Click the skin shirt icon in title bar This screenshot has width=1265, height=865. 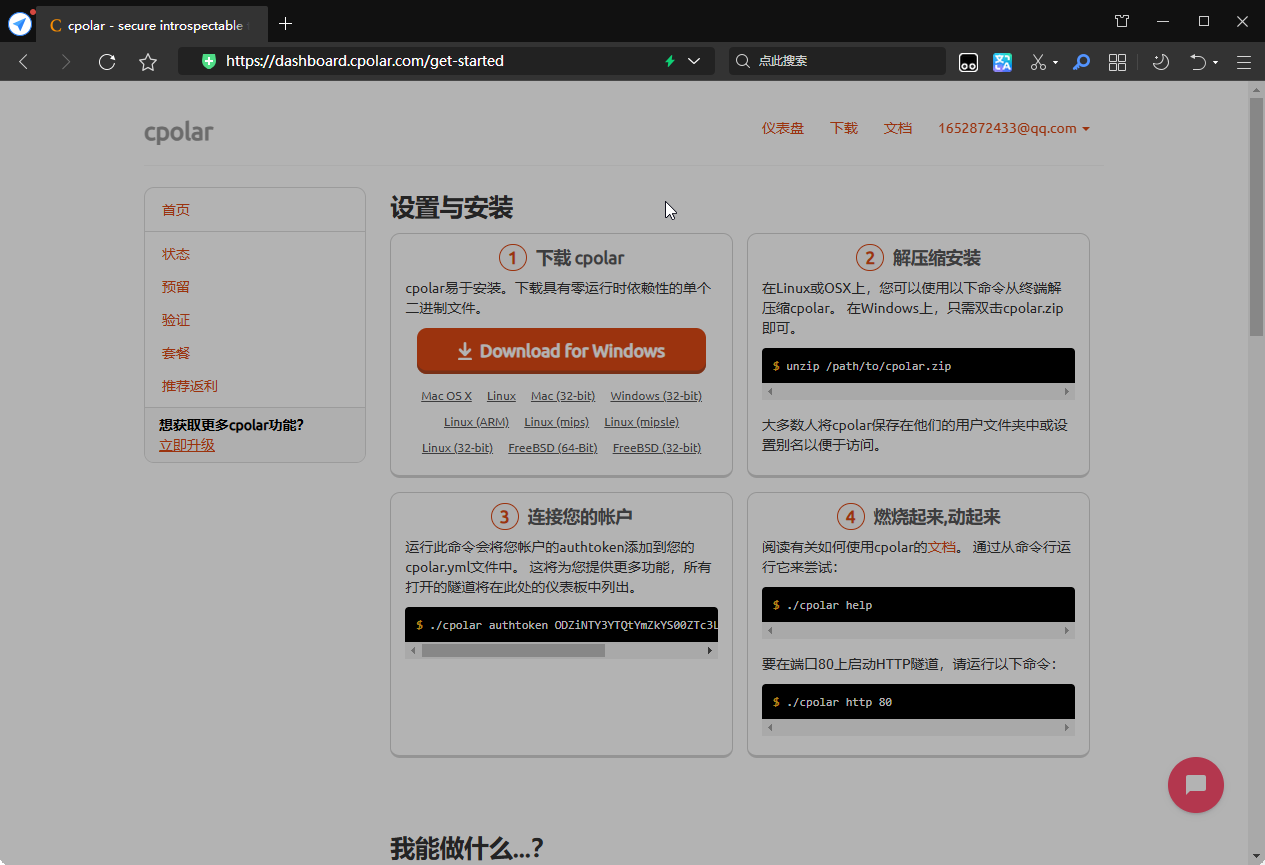(1122, 21)
